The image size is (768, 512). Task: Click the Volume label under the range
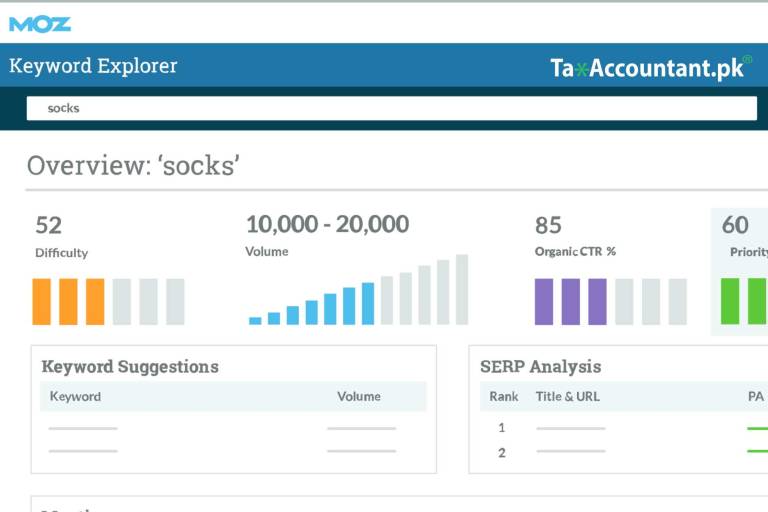tap(266, 251)
